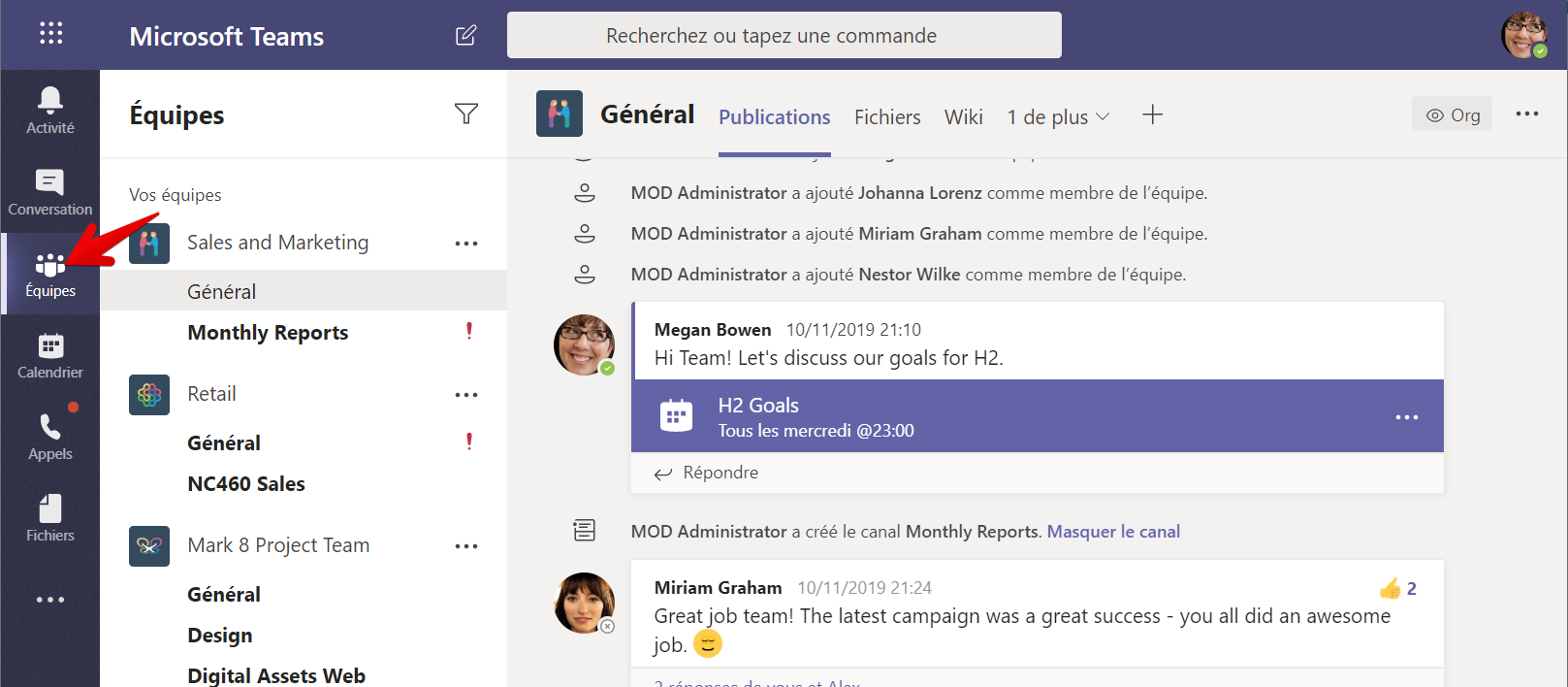
Task: Click the Miriam Graham sender name
Action: tap(718, 588)
